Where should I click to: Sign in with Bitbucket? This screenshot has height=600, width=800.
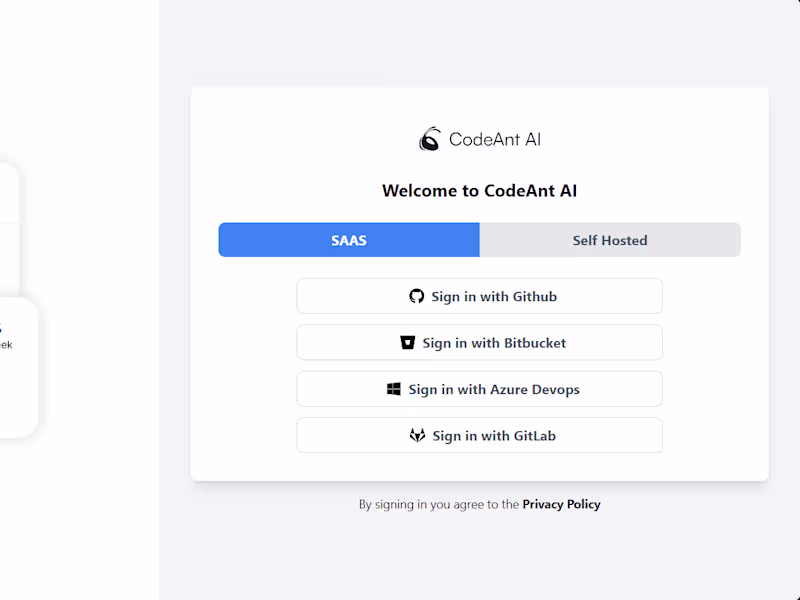point(479,342)
